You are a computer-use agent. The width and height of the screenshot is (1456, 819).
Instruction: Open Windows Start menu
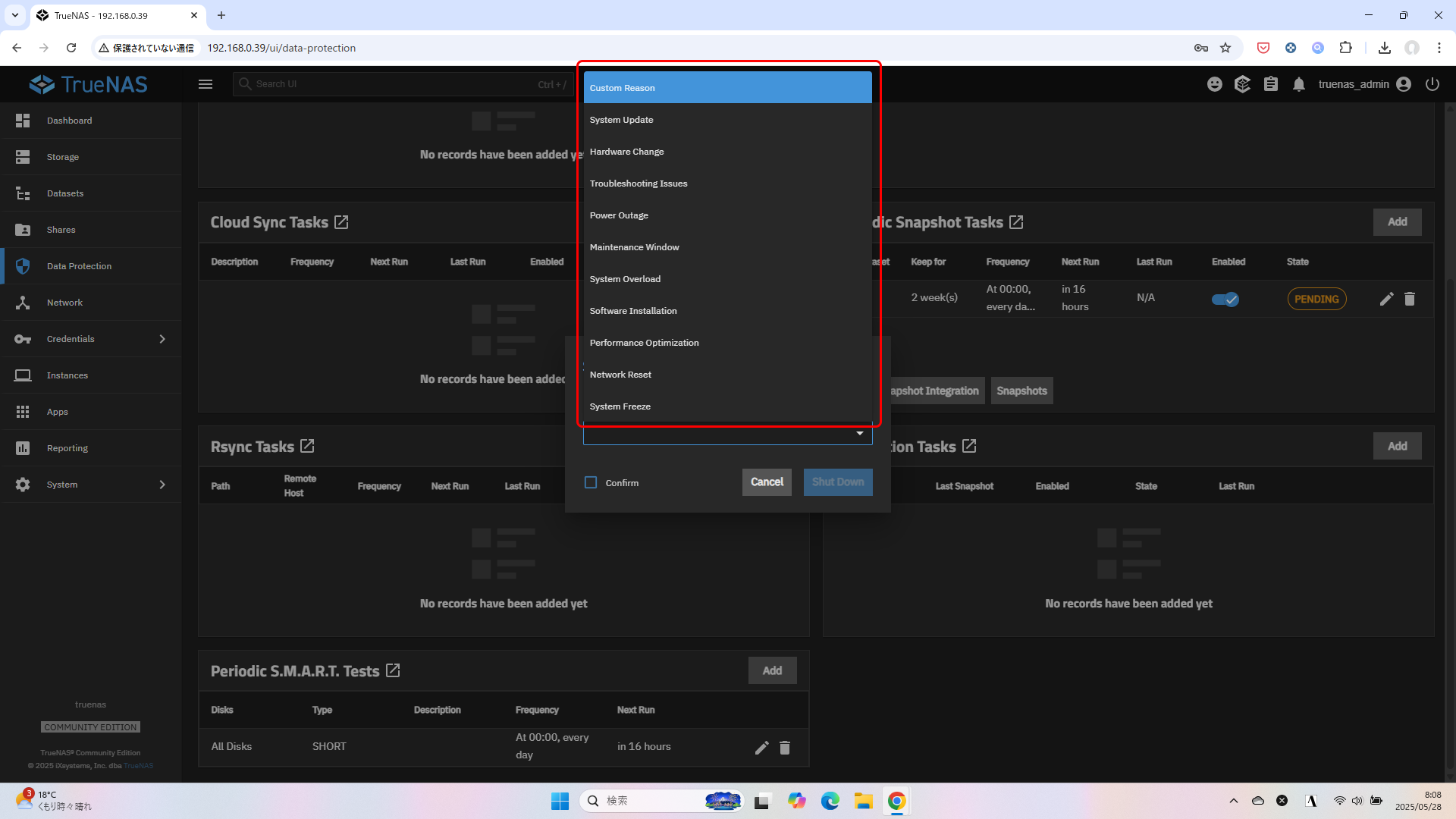pyautogui.click(x=560, y=801)
